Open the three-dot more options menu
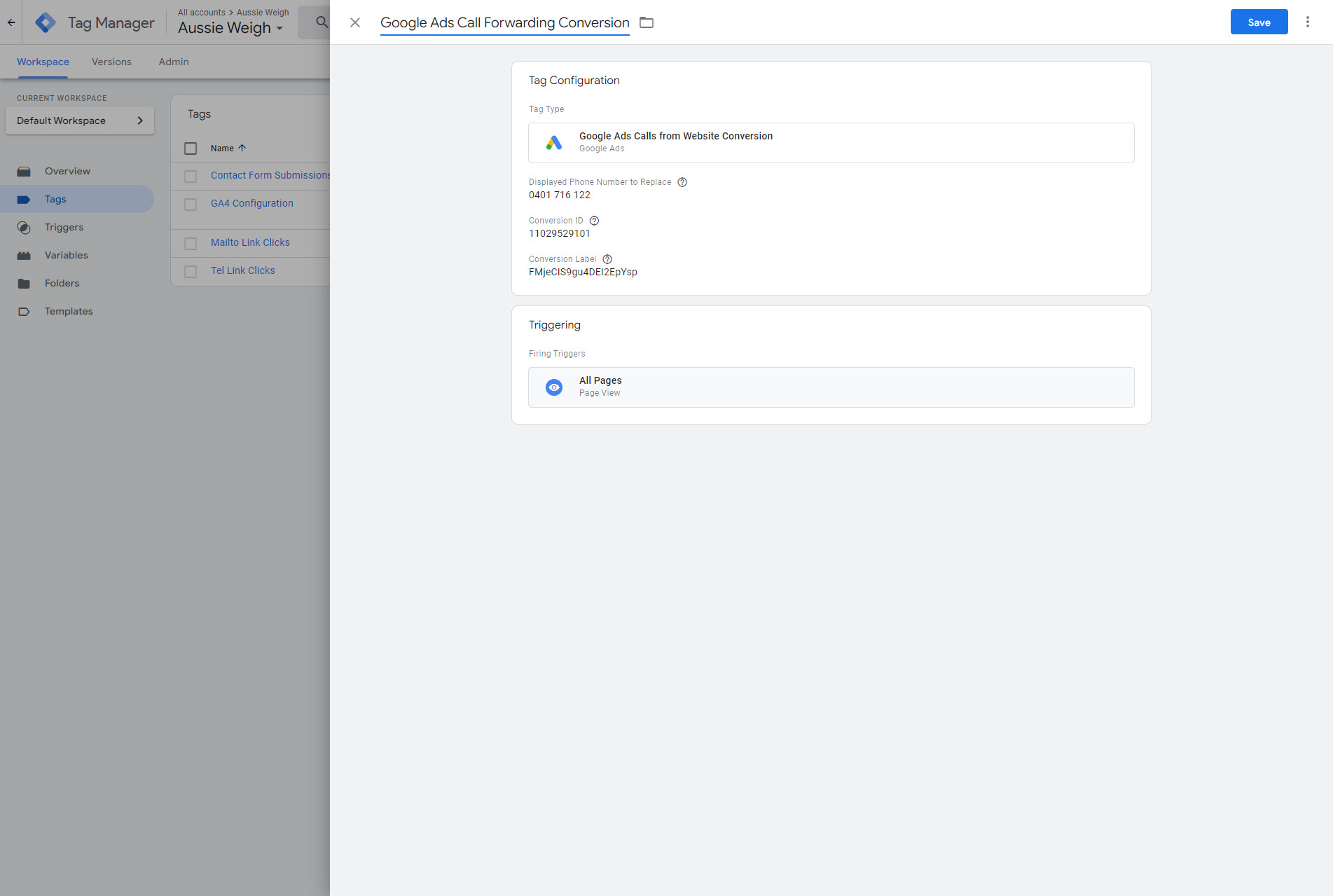 (1307, 22)
